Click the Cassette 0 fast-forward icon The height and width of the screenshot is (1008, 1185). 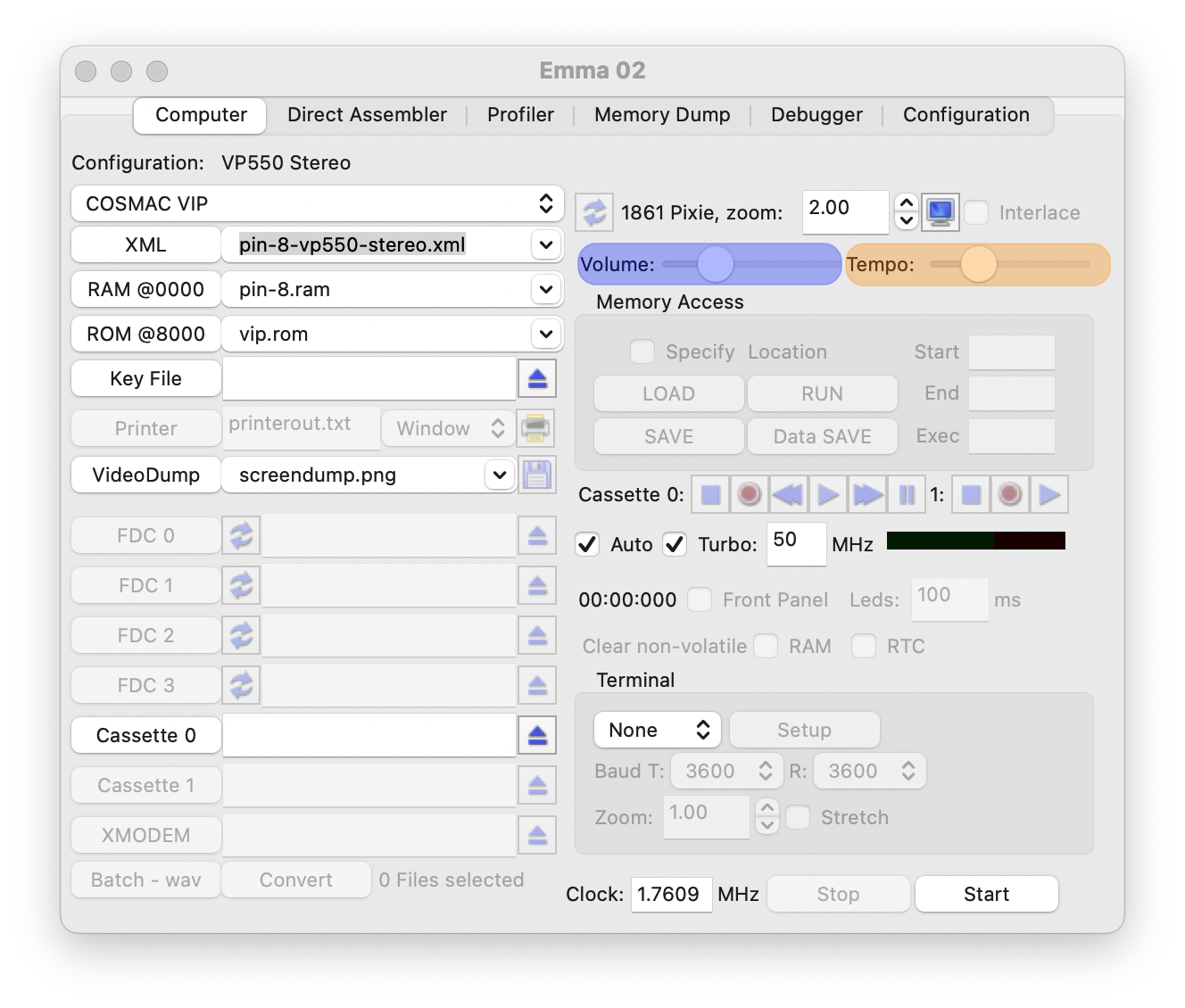tap(867, 494)
